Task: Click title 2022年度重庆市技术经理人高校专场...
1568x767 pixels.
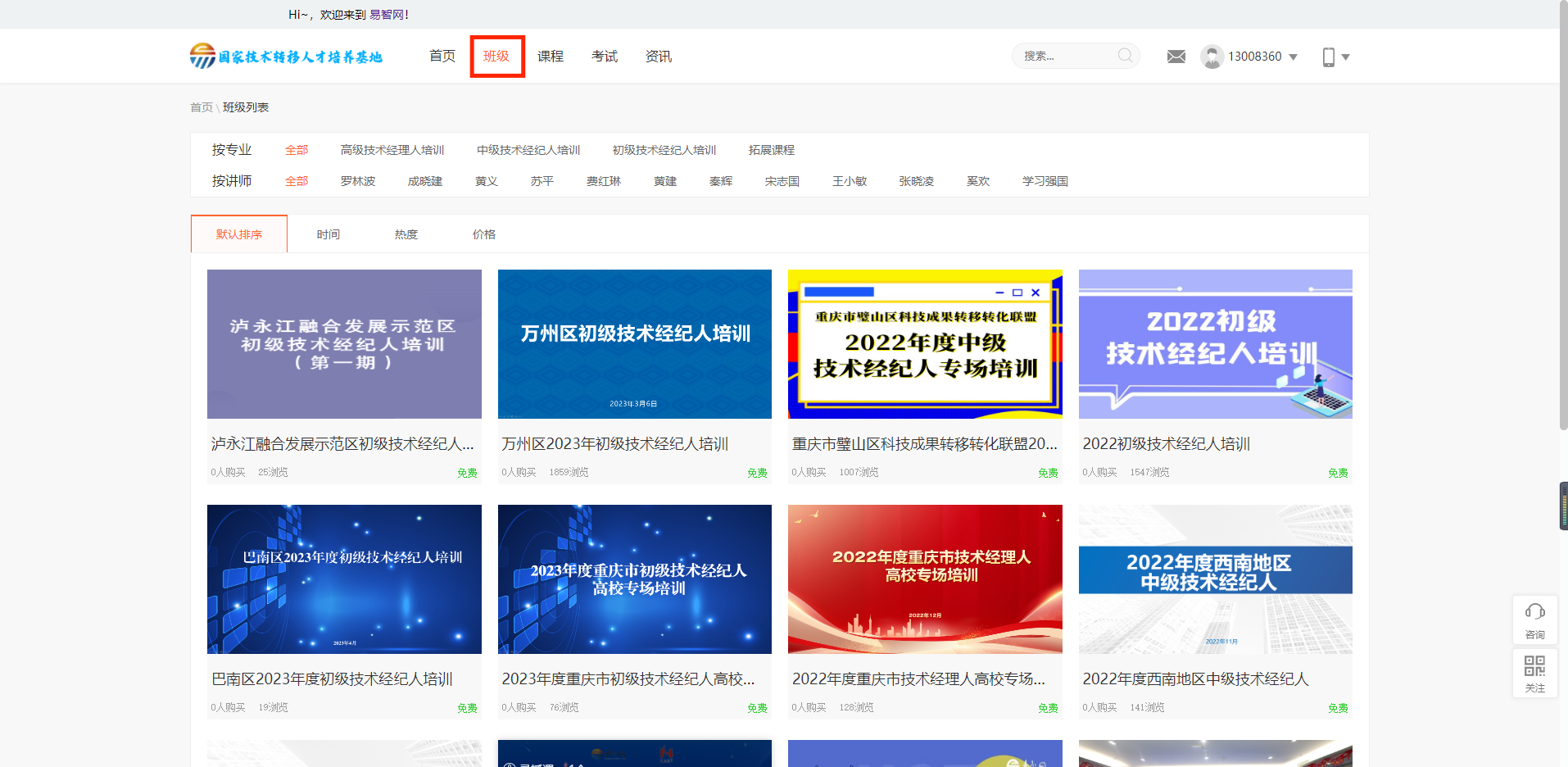Action: (918, 679)
